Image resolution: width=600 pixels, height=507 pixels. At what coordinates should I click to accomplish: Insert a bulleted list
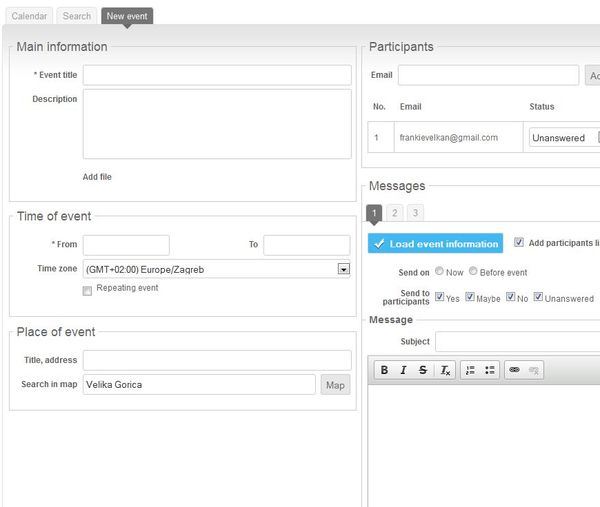pyautogui.click(x=490, y=370)
